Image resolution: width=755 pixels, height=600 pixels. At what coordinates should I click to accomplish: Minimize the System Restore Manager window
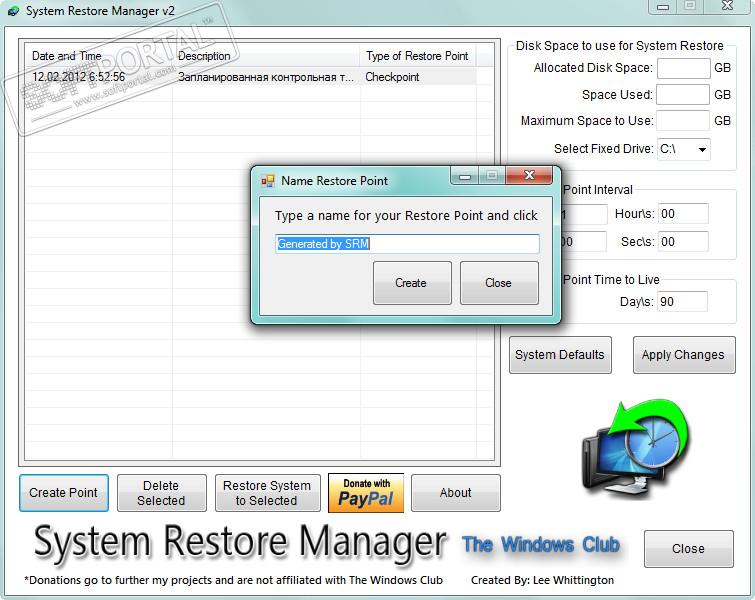coord(663,7)
